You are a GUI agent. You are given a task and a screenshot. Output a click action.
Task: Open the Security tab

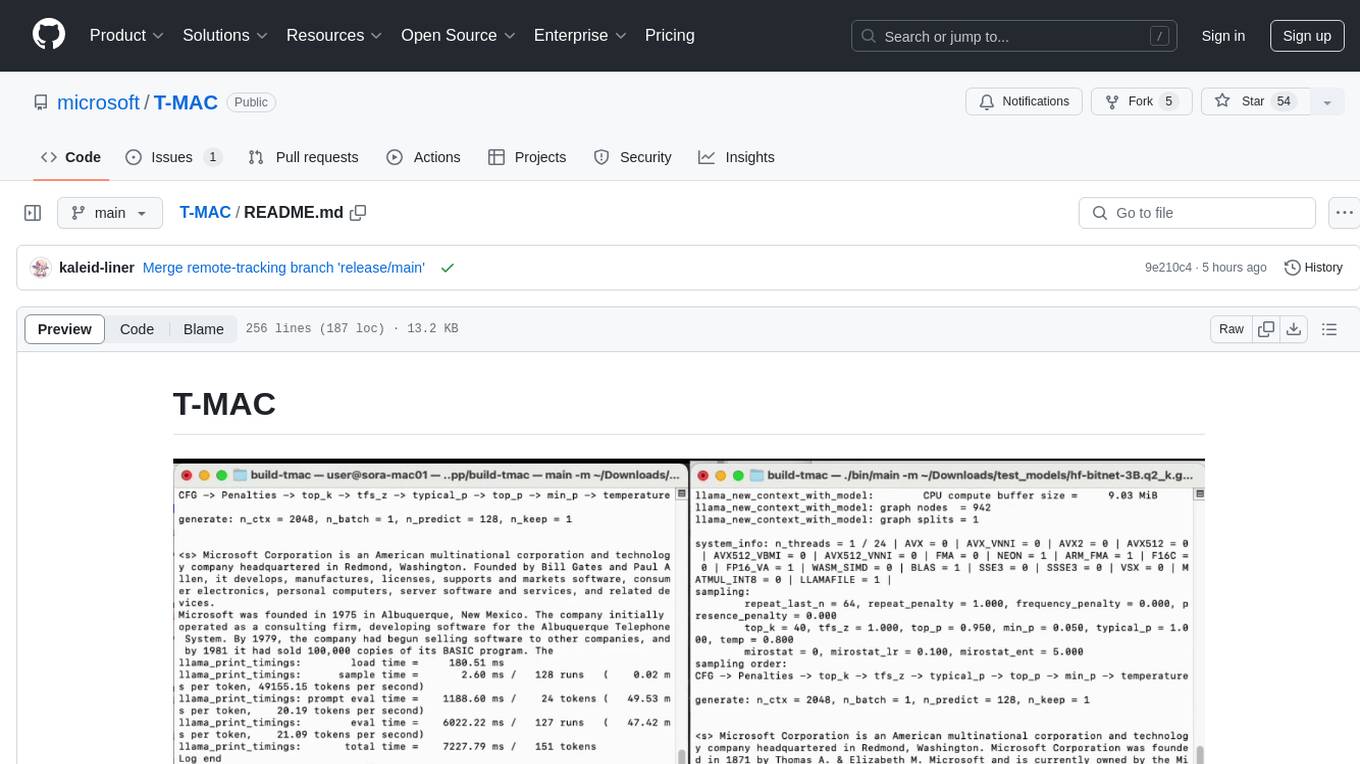[632, 157]
